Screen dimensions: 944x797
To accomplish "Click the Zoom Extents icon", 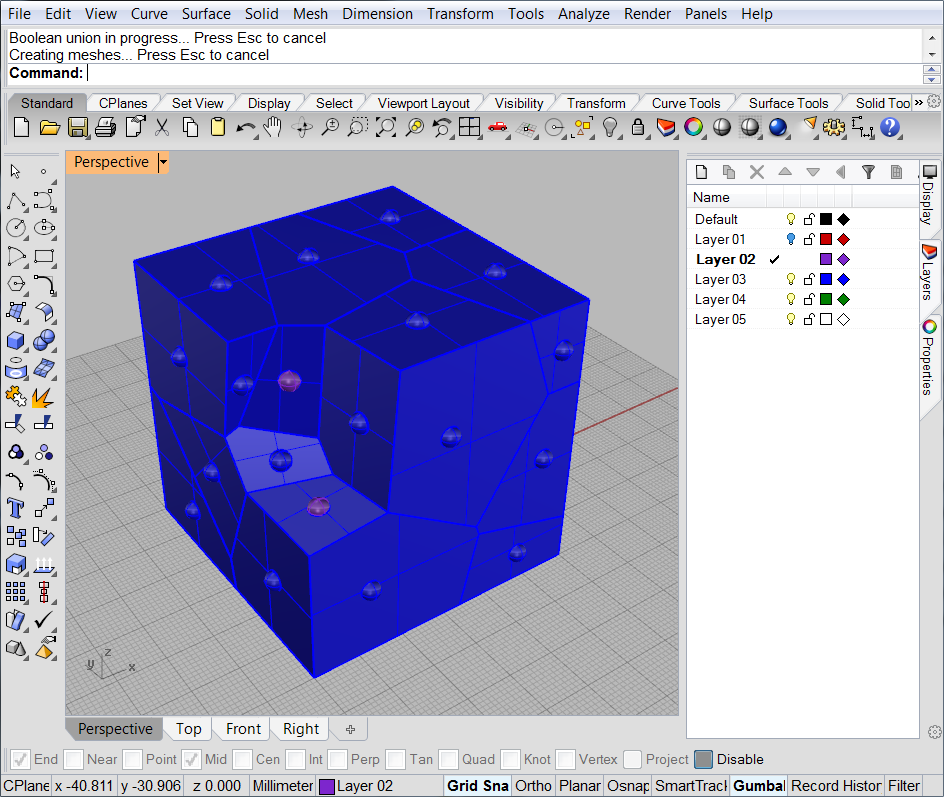I will click(386, 128).
